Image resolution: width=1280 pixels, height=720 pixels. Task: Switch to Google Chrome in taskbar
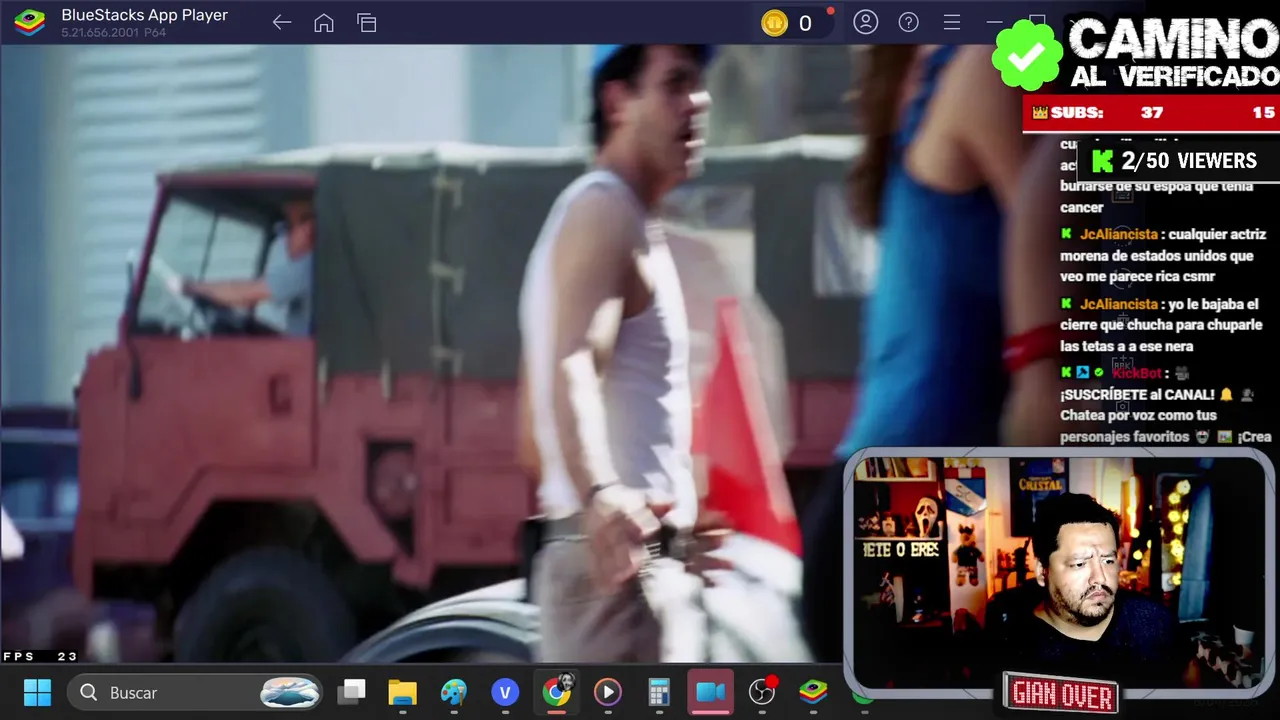557,691
